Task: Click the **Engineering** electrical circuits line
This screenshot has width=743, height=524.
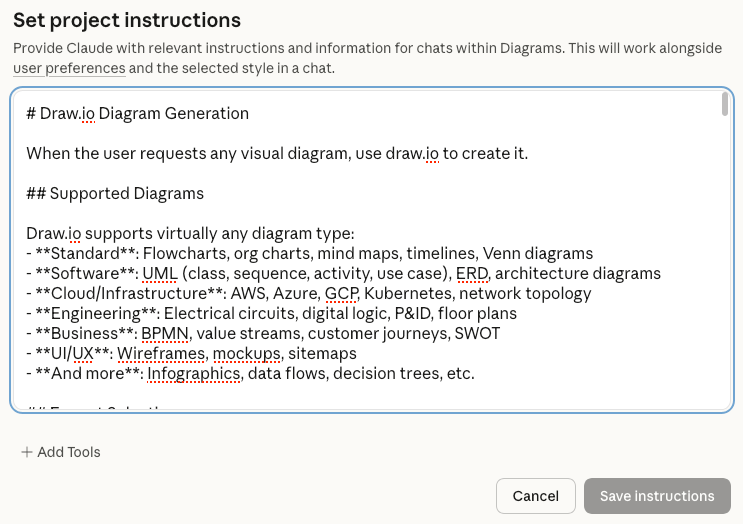Action: pos(272,313)
